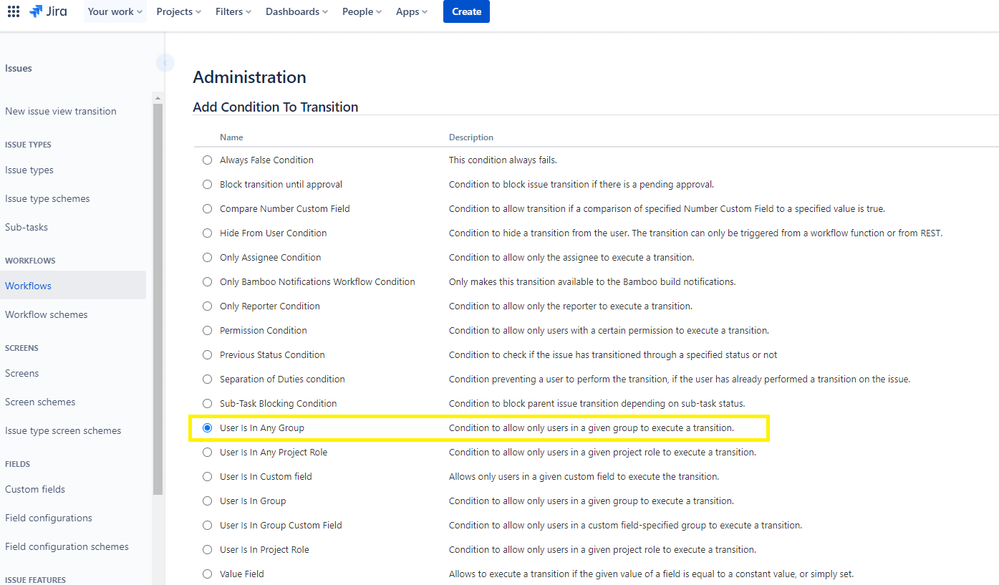999x585 pixels.
Task: Open the Projects dropdown
Action: (178, 11)
